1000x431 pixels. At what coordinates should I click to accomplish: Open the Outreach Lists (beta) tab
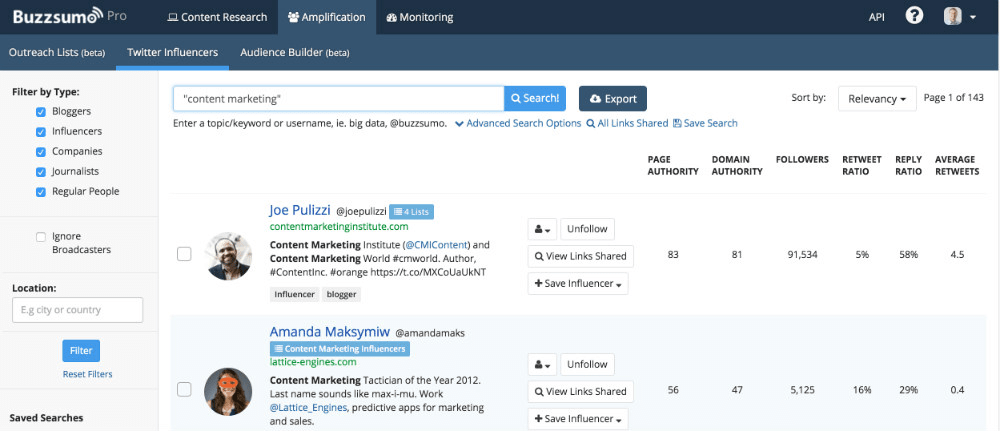(57, 52)
